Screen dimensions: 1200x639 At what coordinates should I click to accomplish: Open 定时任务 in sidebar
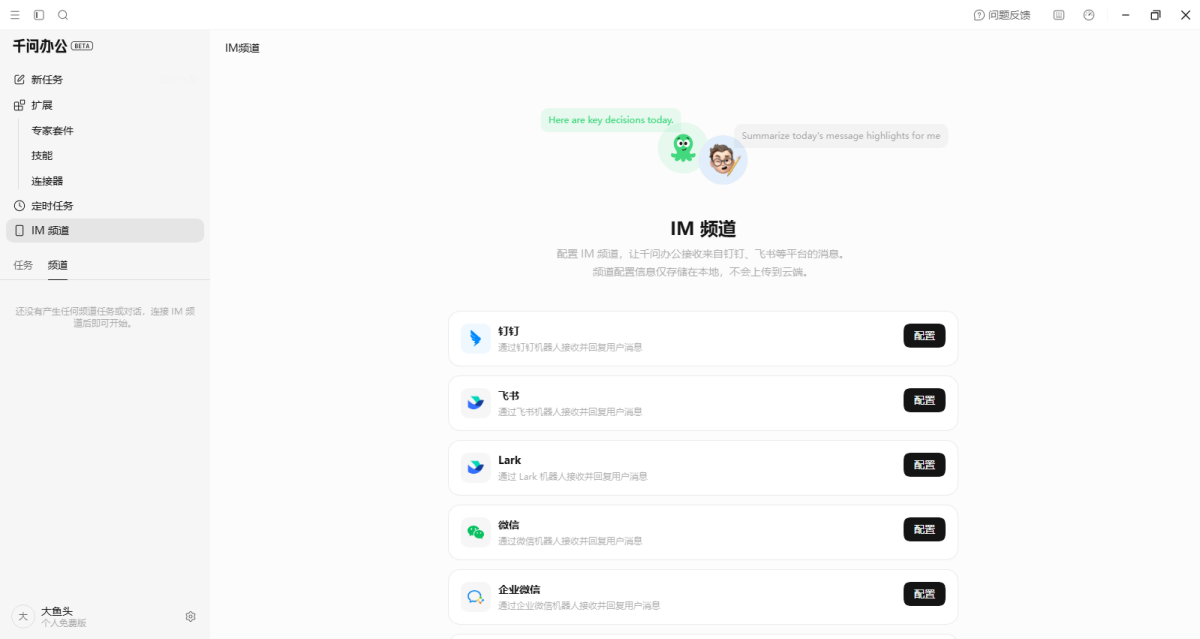[x=105, y=205]
